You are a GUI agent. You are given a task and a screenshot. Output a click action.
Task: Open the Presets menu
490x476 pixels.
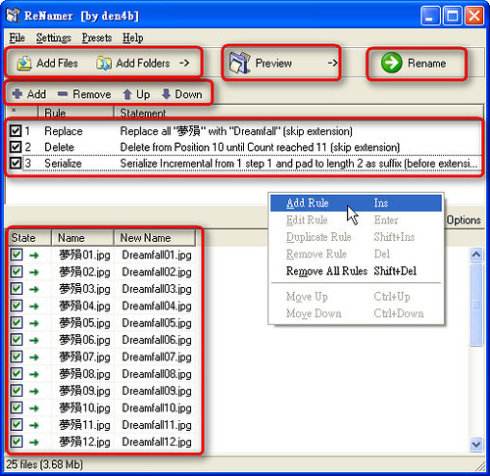pos(97,38)
